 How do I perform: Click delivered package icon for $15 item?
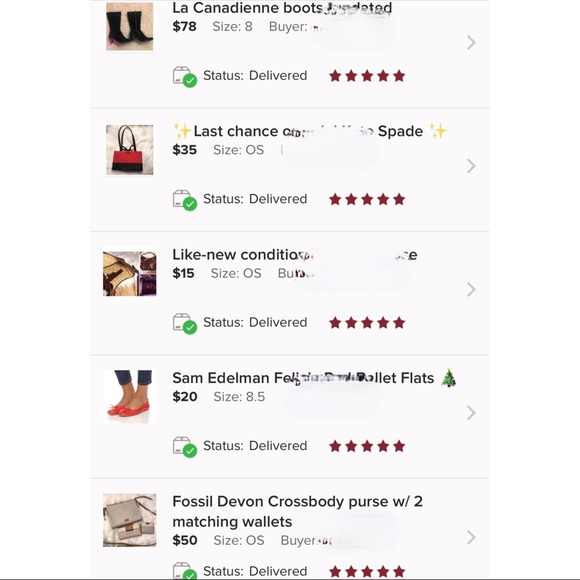click(x=185, y=323)
